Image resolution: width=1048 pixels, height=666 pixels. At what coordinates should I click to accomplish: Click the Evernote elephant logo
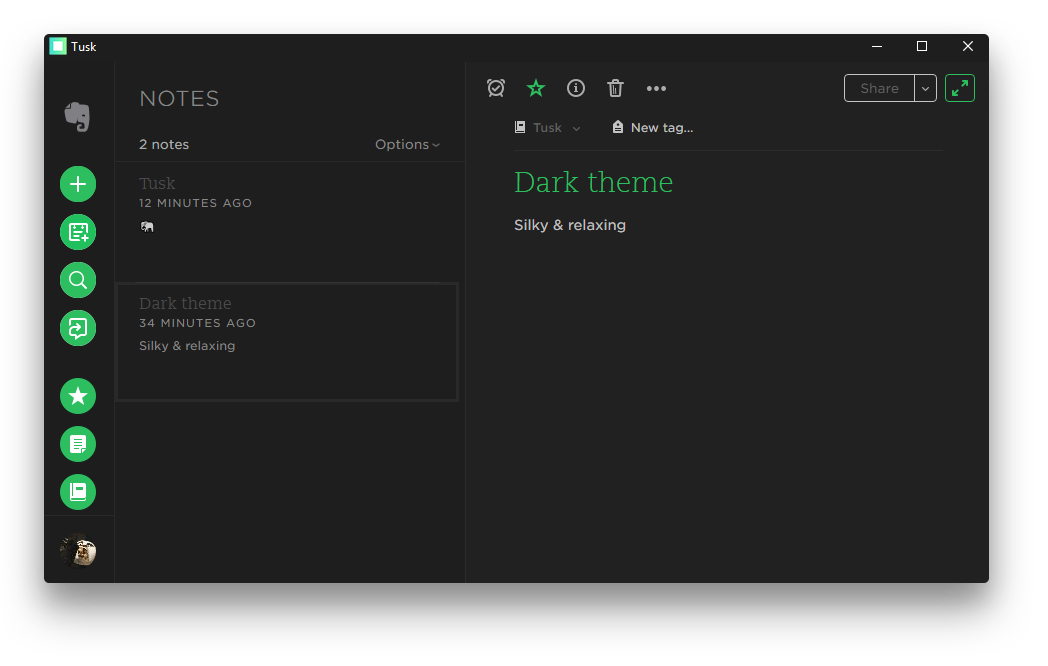[x=78, y=117]
